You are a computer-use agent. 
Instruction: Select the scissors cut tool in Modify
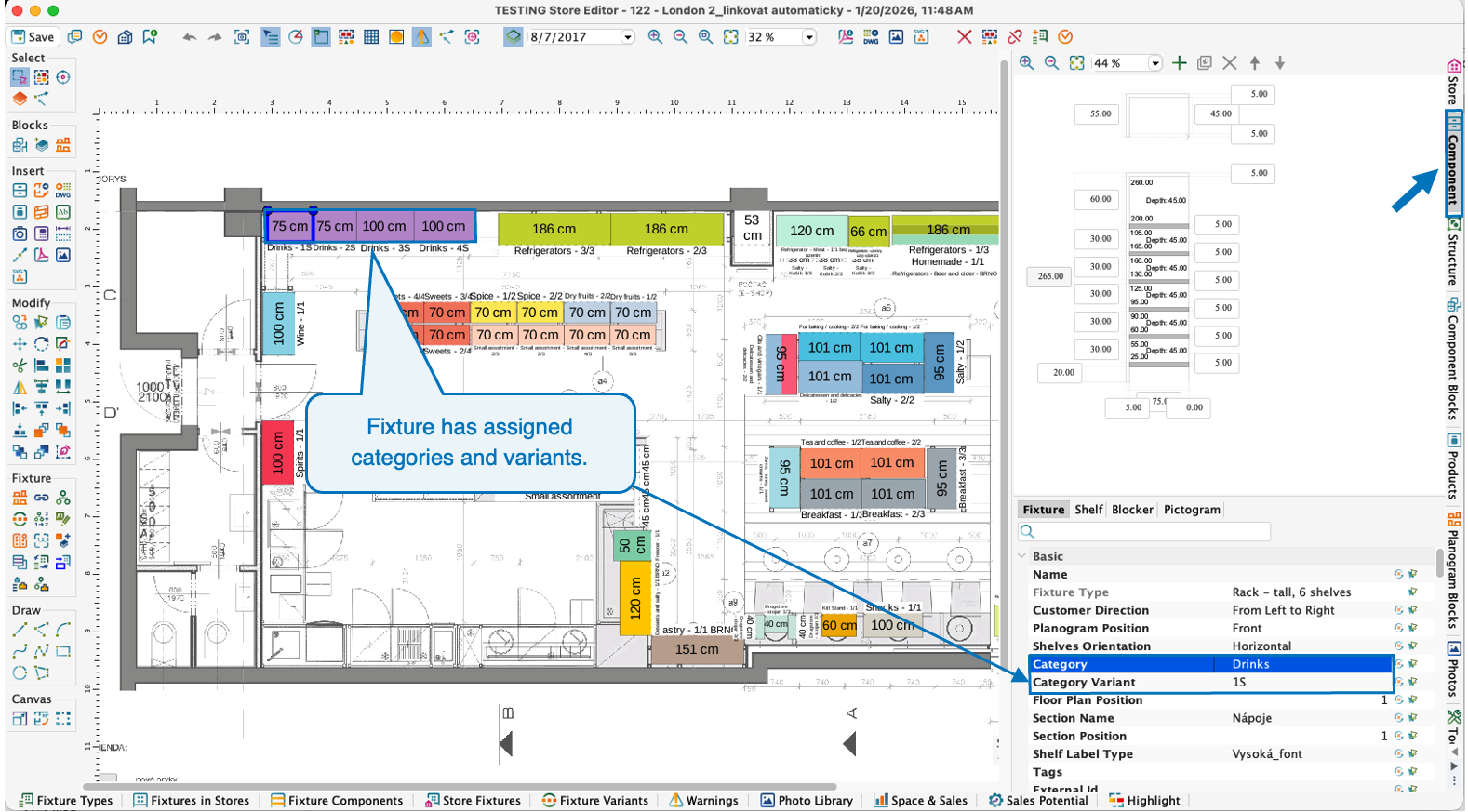20,366
